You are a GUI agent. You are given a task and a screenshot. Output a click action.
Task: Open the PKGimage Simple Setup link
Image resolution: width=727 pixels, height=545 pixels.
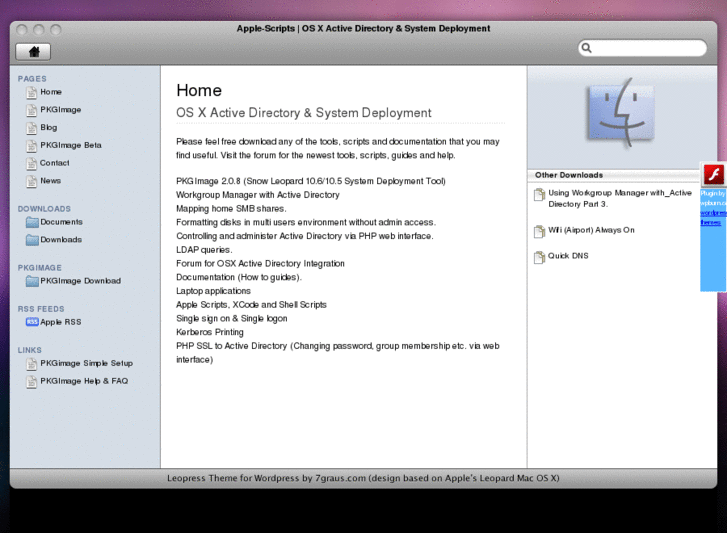pyautogui.click(x=87, y=363)
